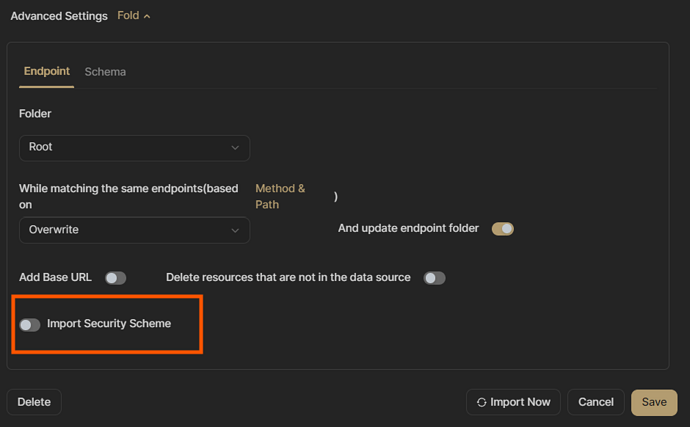This screenshot has width=690, height=427.
Task: Collapse Advanced Settings using Fold
Action: [128, 16]
